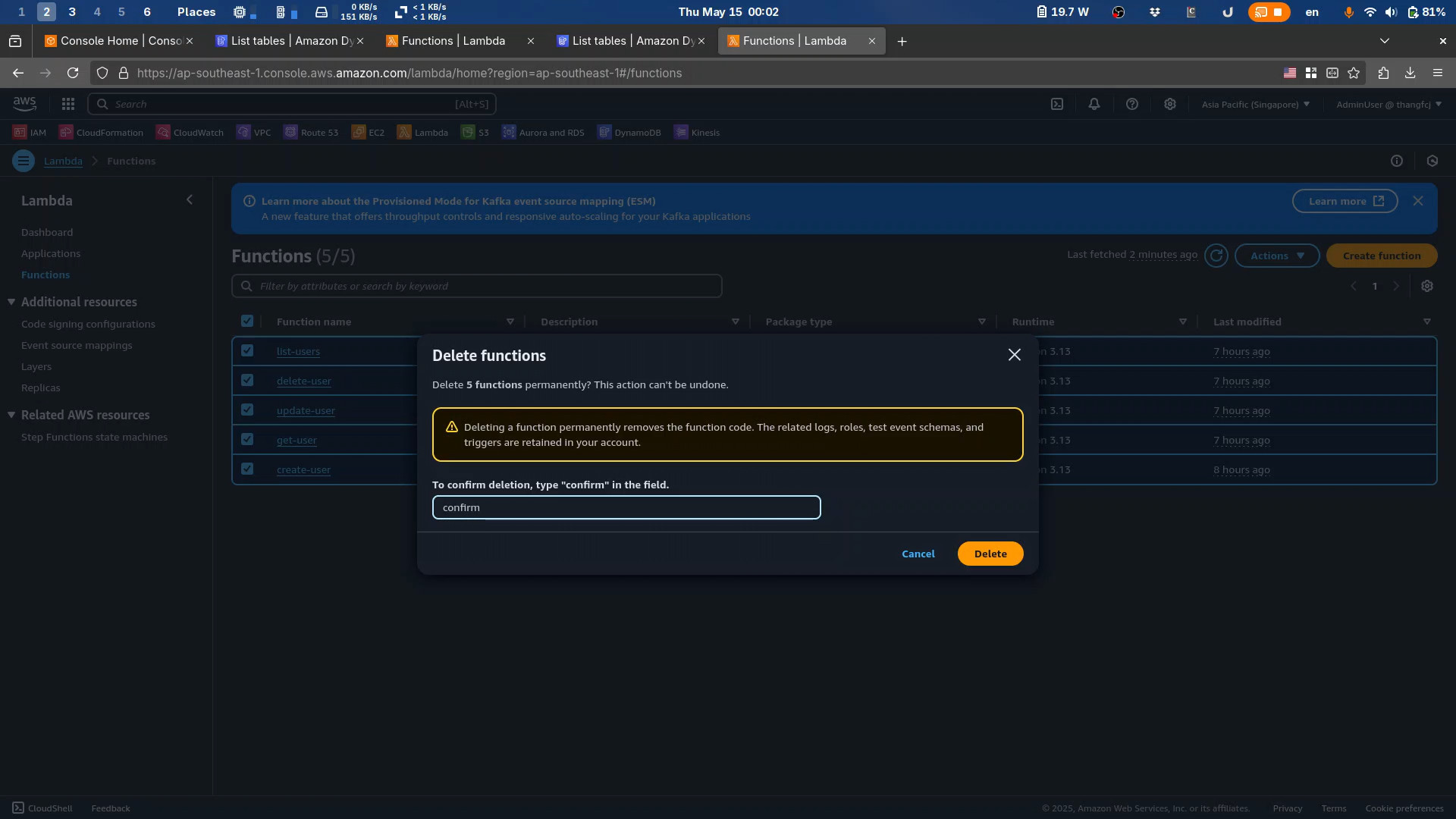Viewport: 1456px width, 819px height.
Task: Open the list-users function link
Action: pos(298,351)
